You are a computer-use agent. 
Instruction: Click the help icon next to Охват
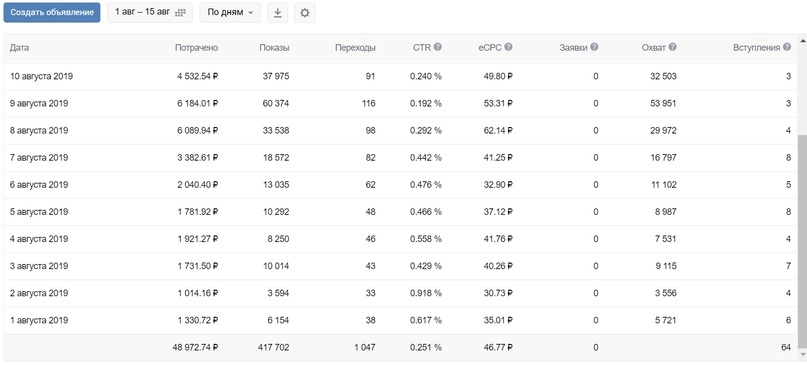pyautogui.click(x=673, y=47)
